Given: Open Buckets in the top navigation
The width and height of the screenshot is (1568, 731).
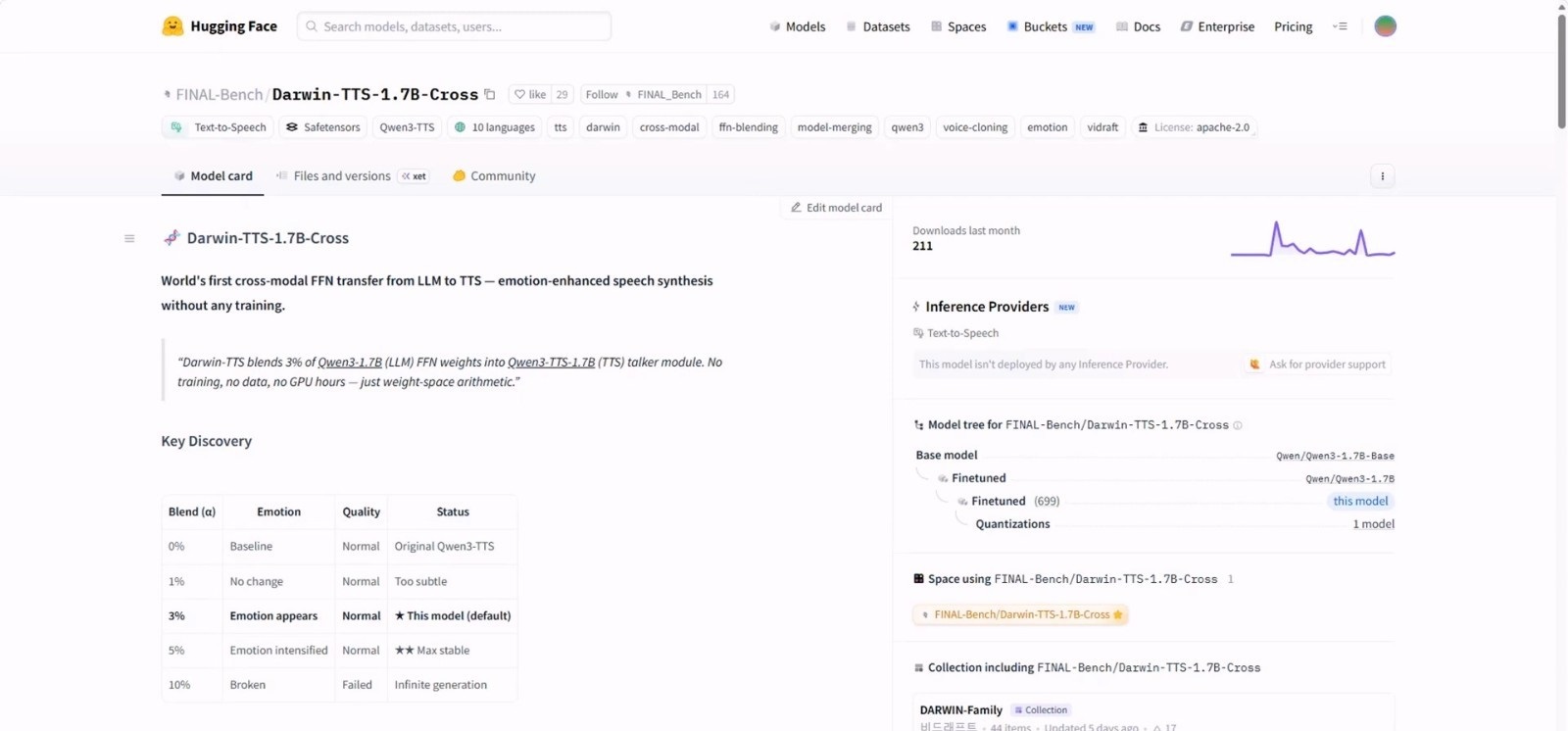Looking at the screenshot, I should click(1050, 26).
